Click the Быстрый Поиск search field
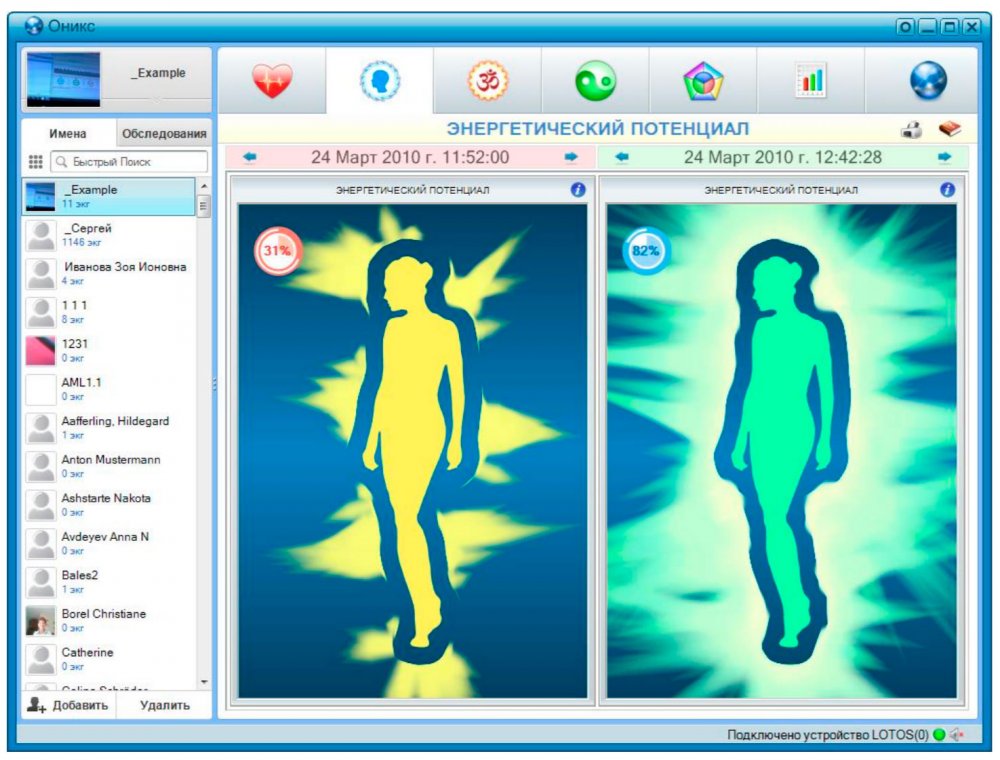Image resolution: width=1000 pixels, height=760 pixels. [x=128, y=161]
